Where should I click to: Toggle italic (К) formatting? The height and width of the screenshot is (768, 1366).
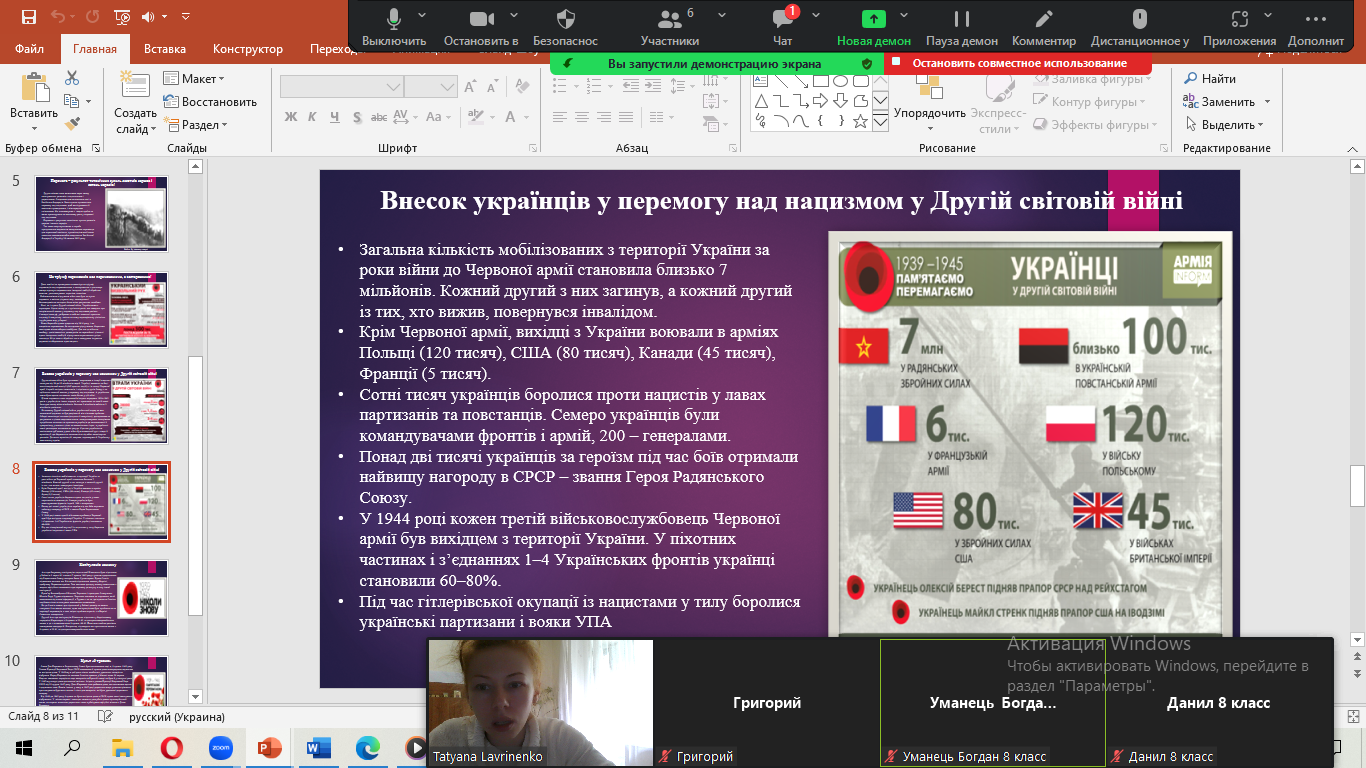pyautogui.click(x=314, y=117)
